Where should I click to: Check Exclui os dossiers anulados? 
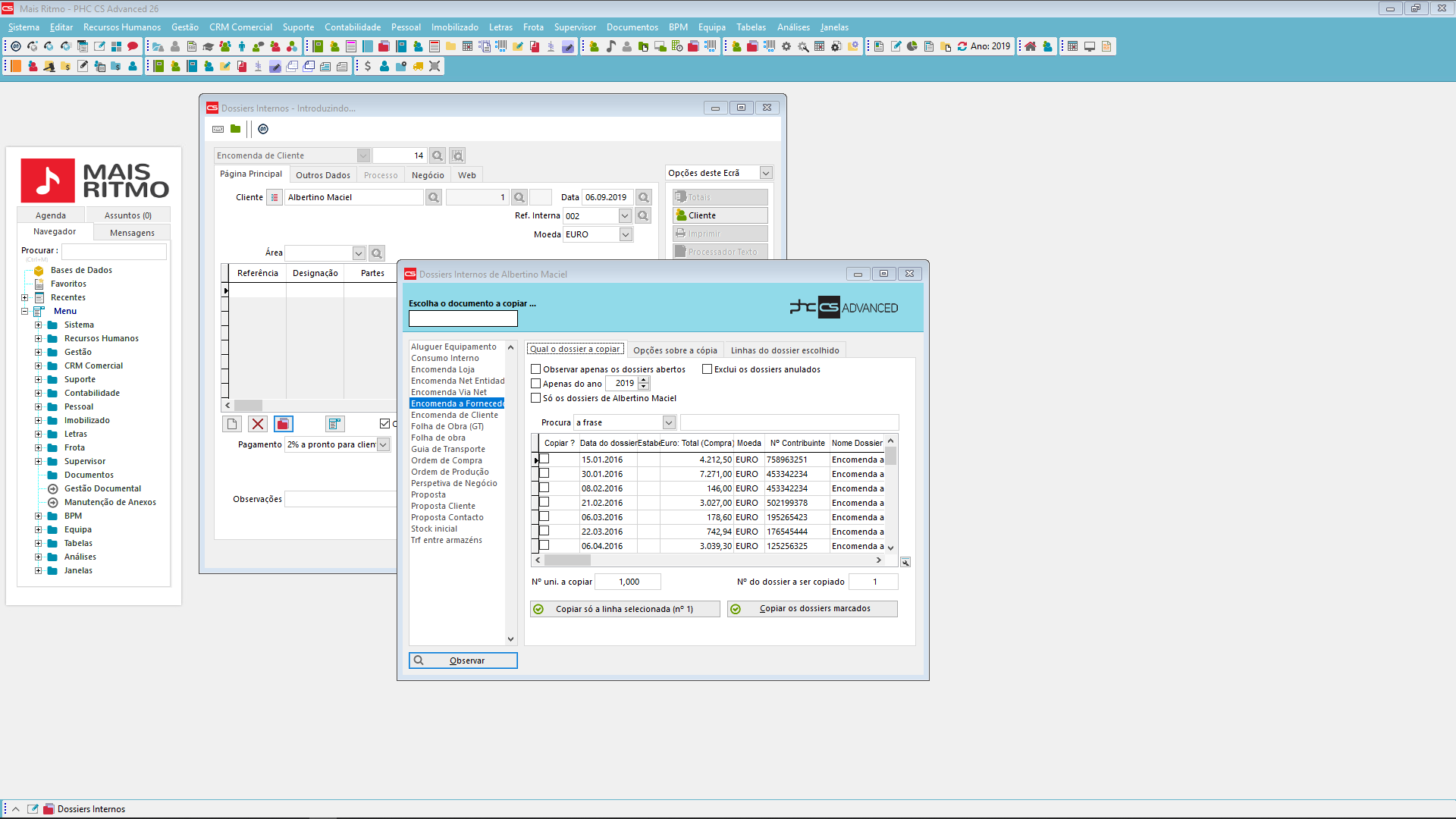[x=708, y=369]
